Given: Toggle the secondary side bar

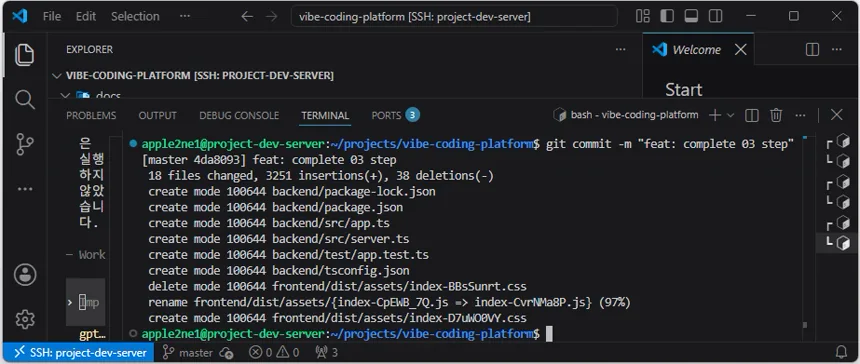Looking at the screenshot, I should tap(715, 16).
